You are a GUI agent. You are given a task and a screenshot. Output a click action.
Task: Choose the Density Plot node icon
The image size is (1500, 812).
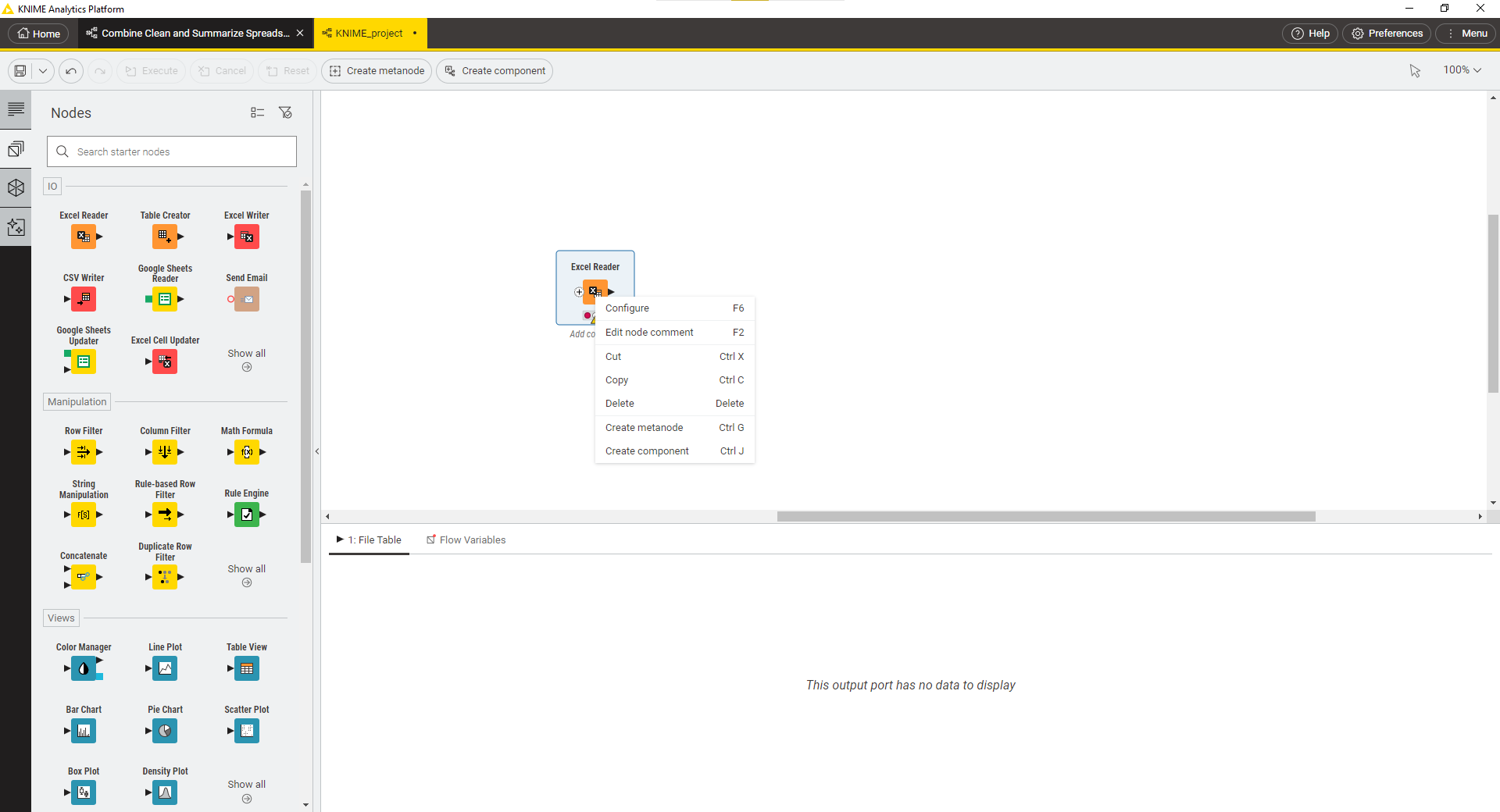pyautogui.click(x=165, y=792)
